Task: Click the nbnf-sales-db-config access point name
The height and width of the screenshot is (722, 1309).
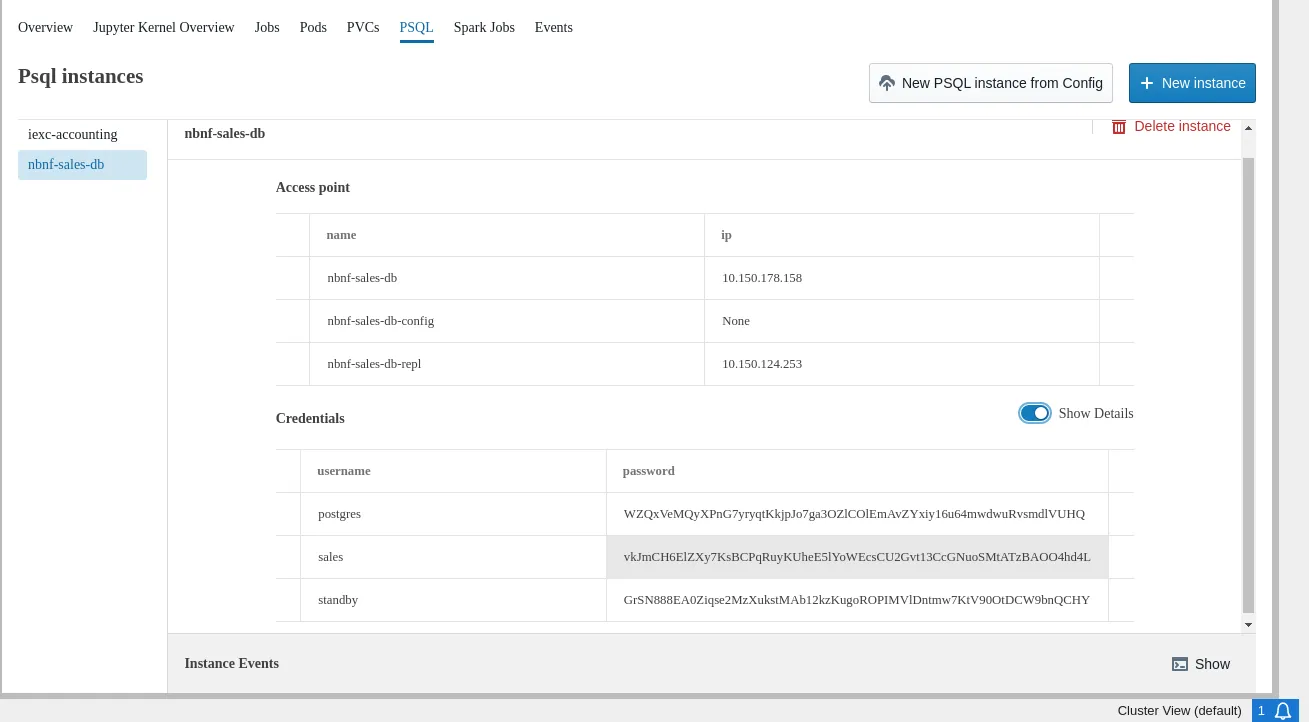Action: [x=381, y=321]
